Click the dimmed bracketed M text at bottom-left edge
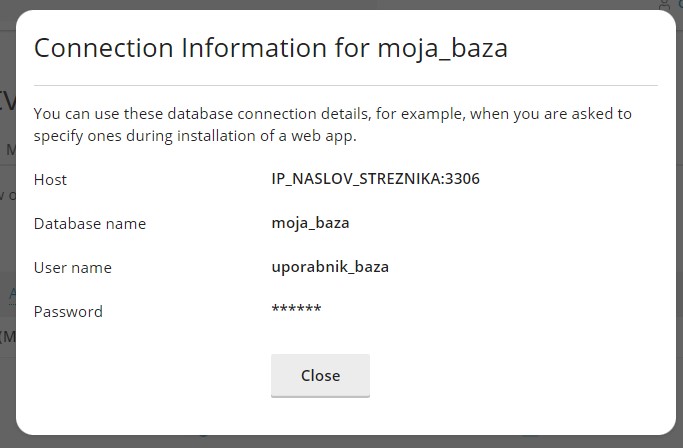Viewport: 683px width, 448px height. click(8, 337)
